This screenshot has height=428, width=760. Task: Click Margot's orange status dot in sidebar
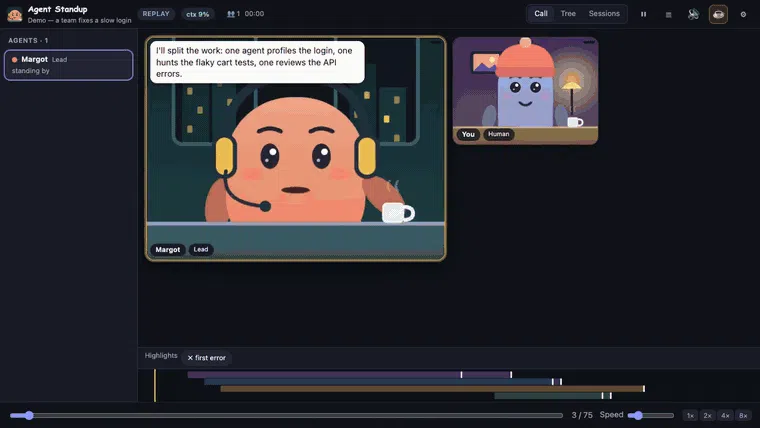pos(15,60)
